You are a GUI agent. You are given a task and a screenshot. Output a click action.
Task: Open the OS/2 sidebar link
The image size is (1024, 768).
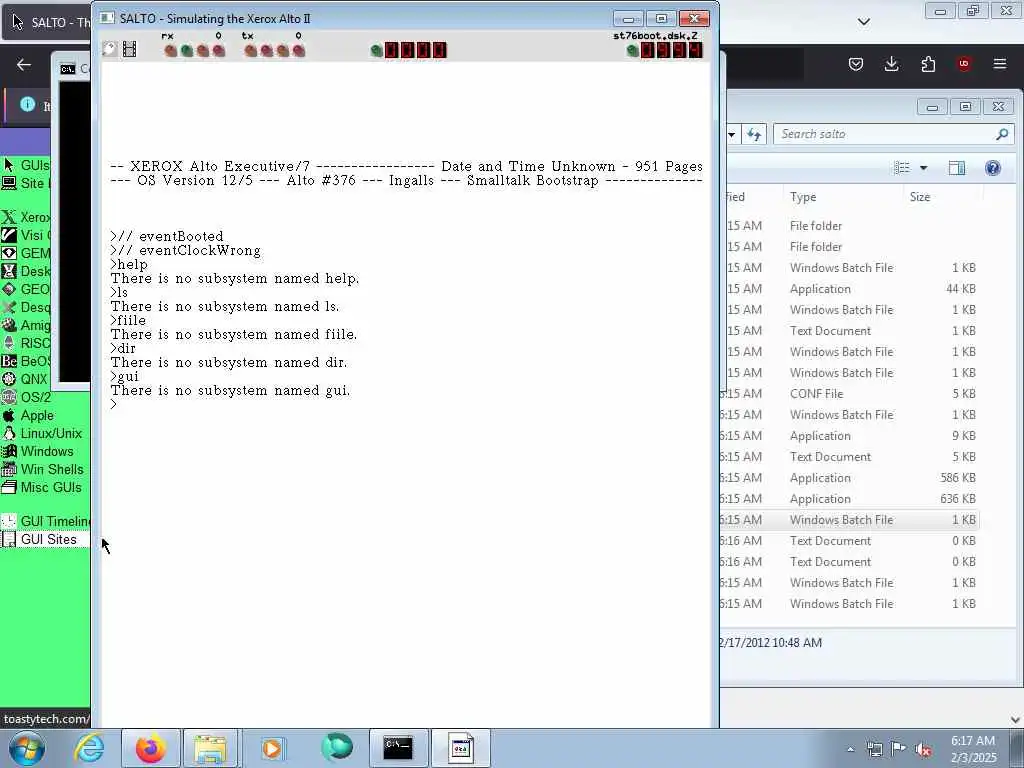(35, 397)
